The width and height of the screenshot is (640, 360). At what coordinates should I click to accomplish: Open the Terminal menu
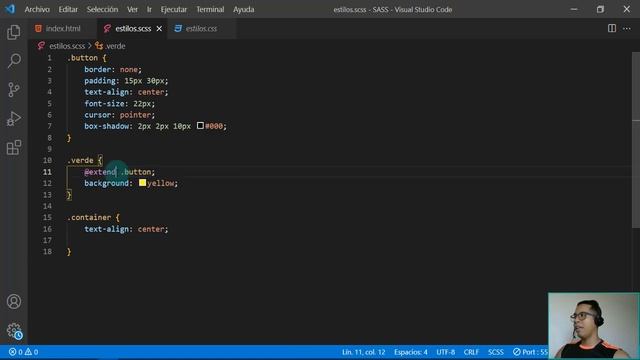click(210, 9)
